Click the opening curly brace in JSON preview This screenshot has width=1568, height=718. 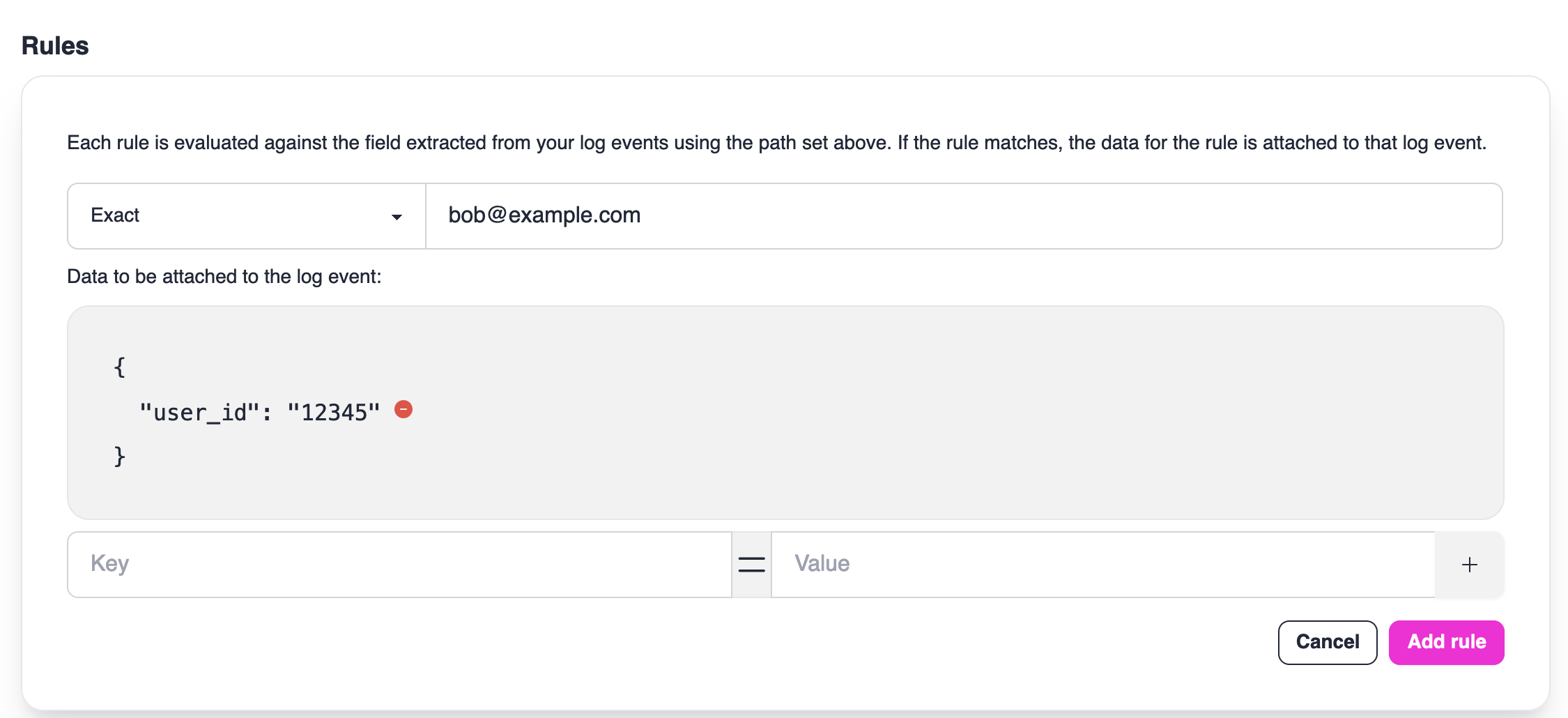(120, 367)
